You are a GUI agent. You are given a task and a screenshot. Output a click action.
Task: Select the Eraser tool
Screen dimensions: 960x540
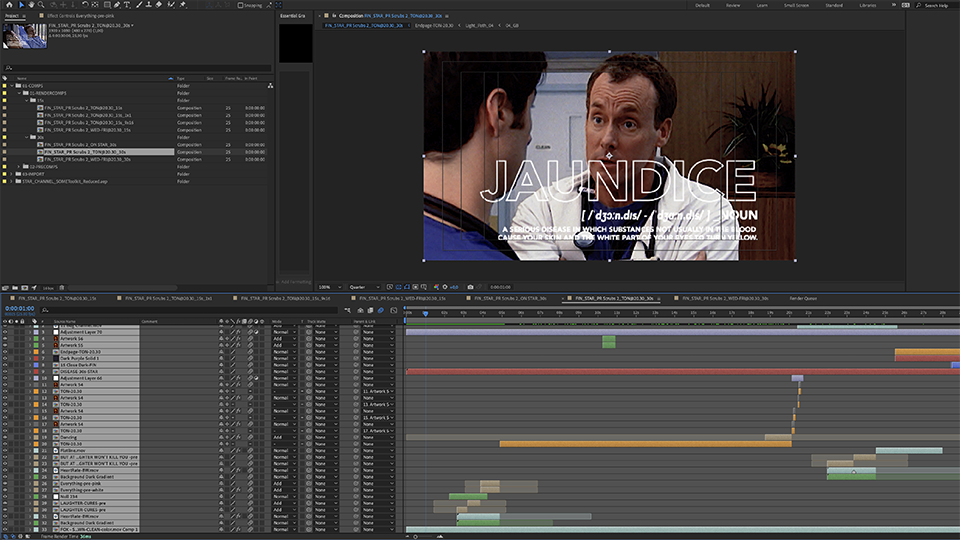159,4
